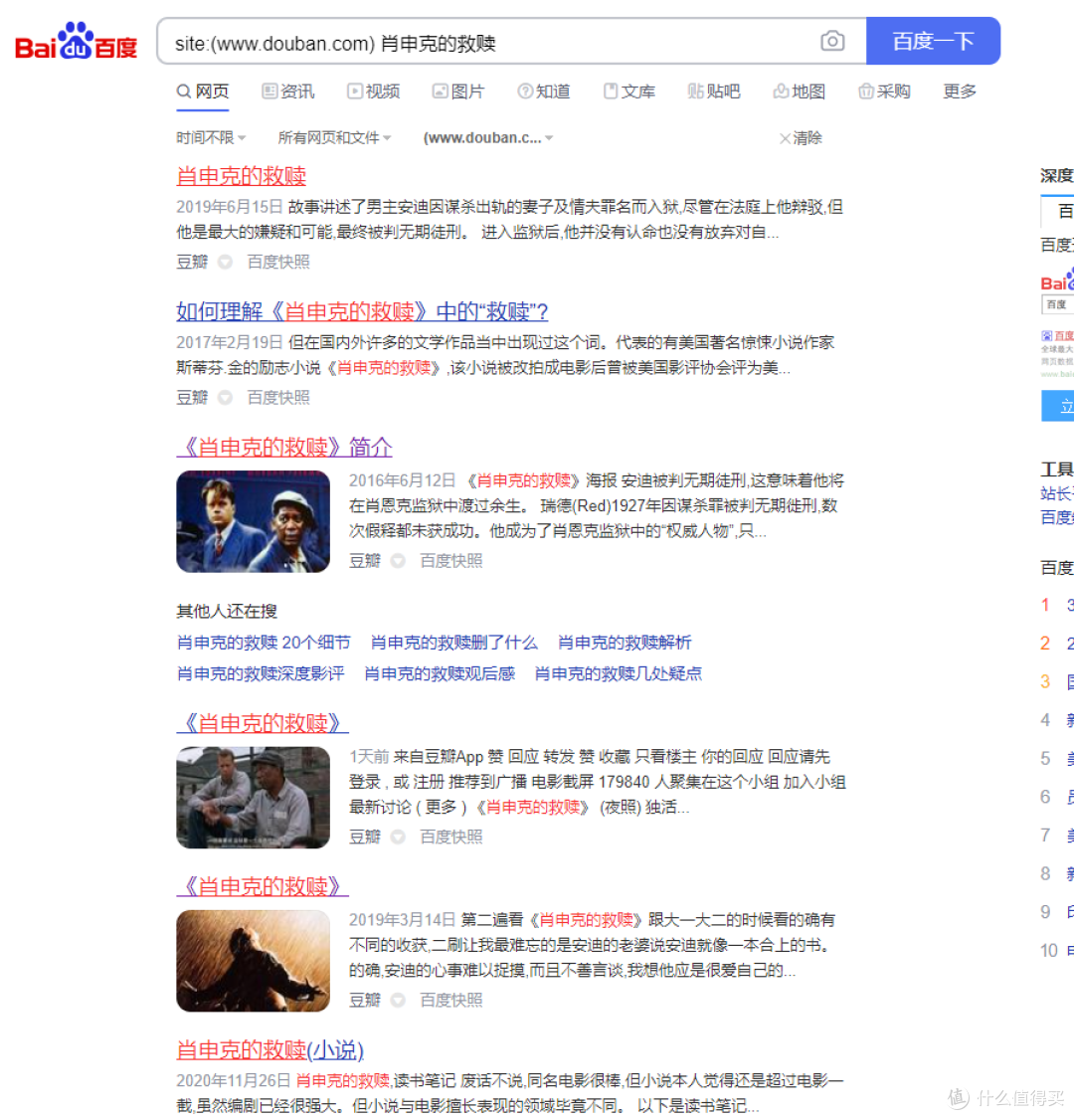Click the Baidu logo
Image resolution: width=1074 pixels, height=1120 pixels.
[x=76, y=42]
